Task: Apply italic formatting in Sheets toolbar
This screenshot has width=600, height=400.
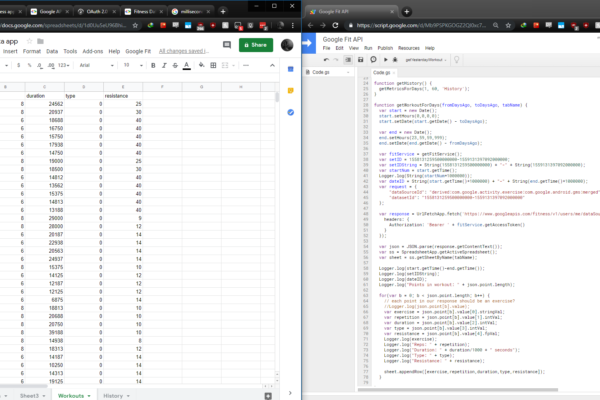Action: coord(164,65)
